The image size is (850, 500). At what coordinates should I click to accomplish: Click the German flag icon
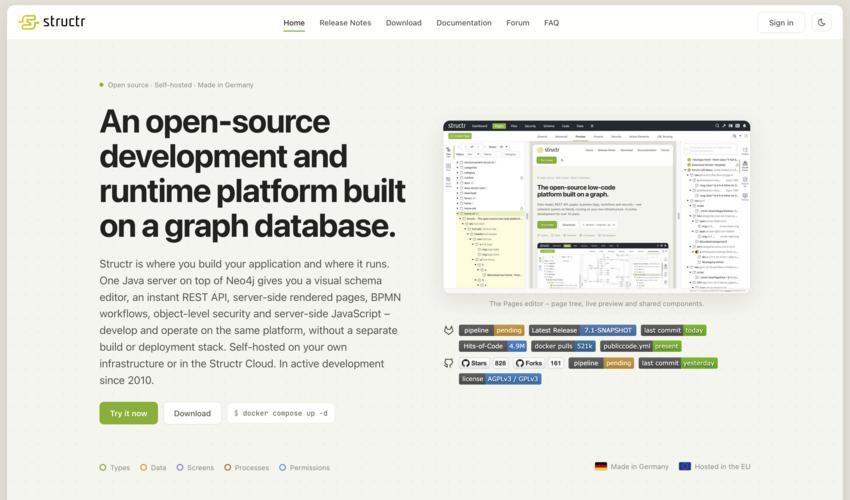click(x=601, y=466)
